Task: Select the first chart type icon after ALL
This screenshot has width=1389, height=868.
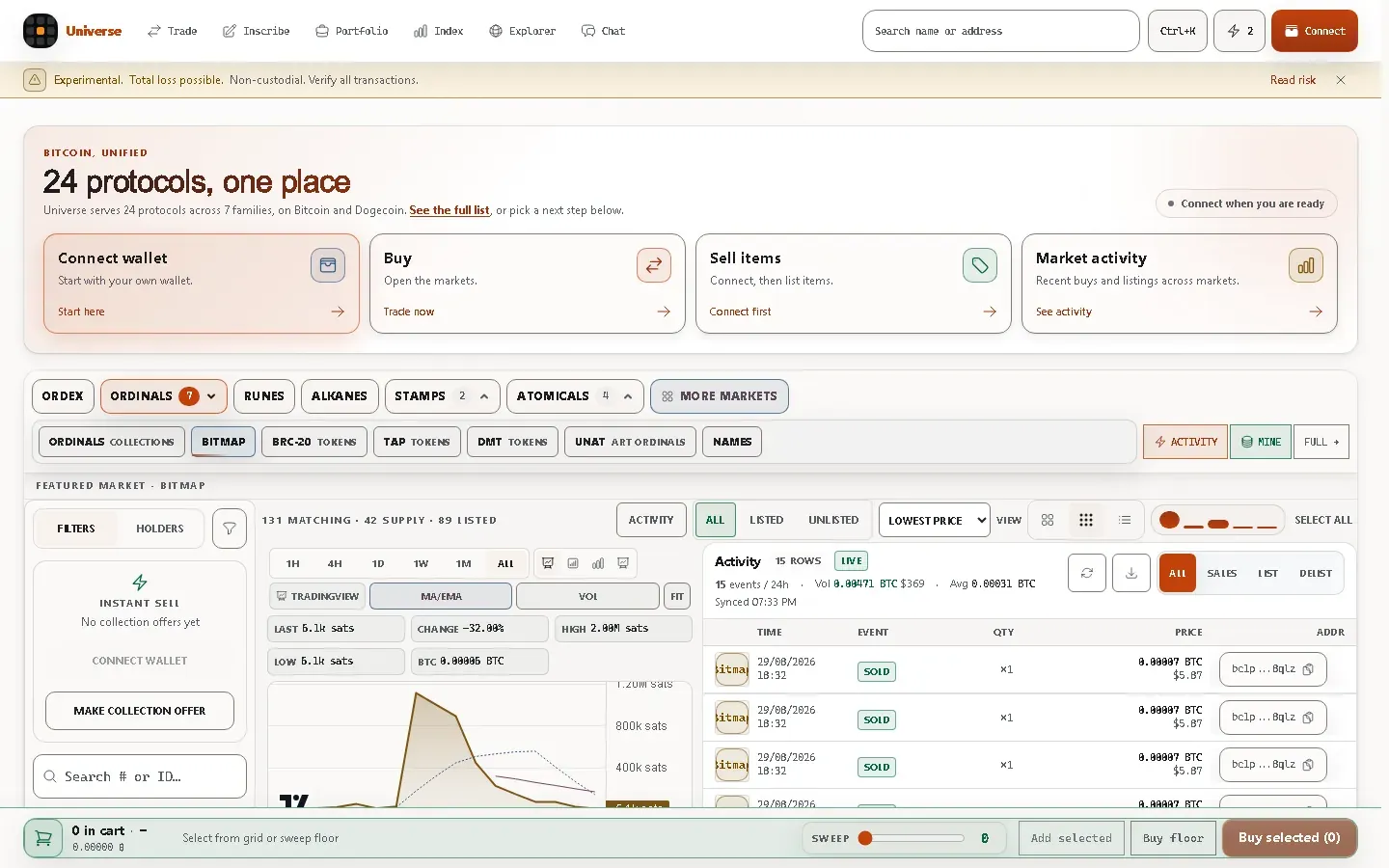Action: click(548, 563)
